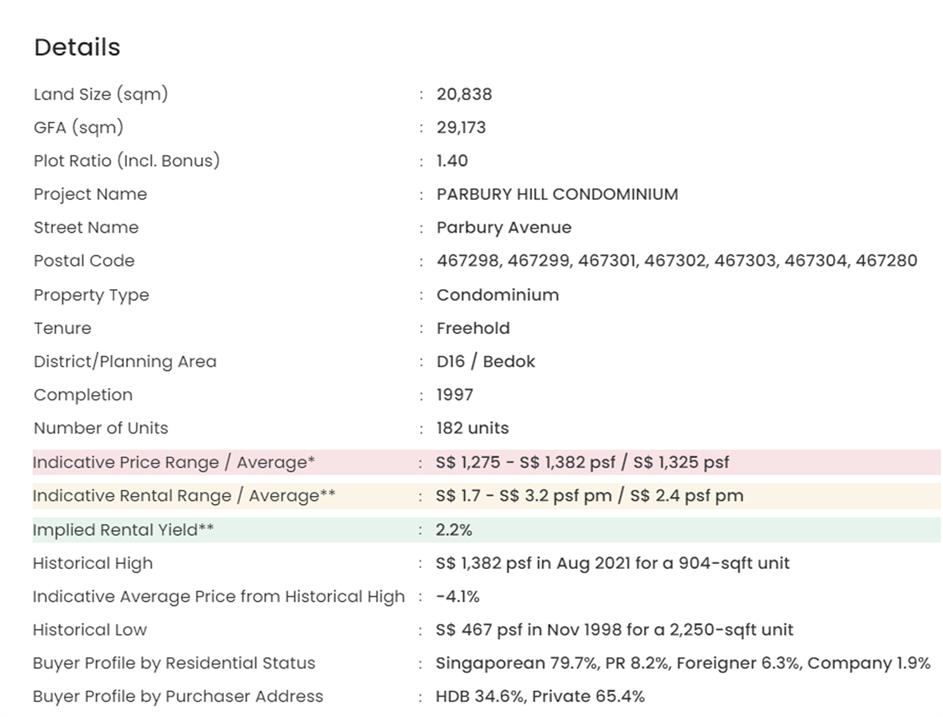Viewport: 943px width, 717px height.
Task: Click the pink Indicative Price Range label
Action: point(173,462)
